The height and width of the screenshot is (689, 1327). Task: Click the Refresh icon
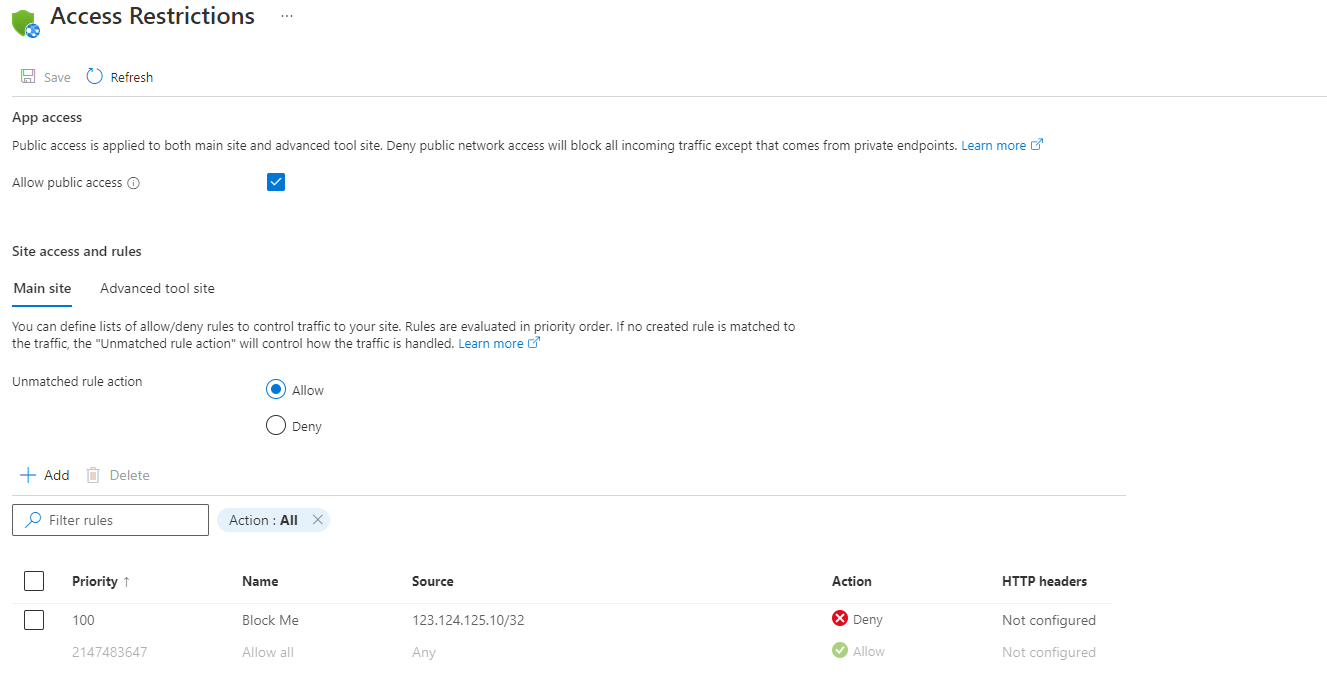(x=94, y=76)
